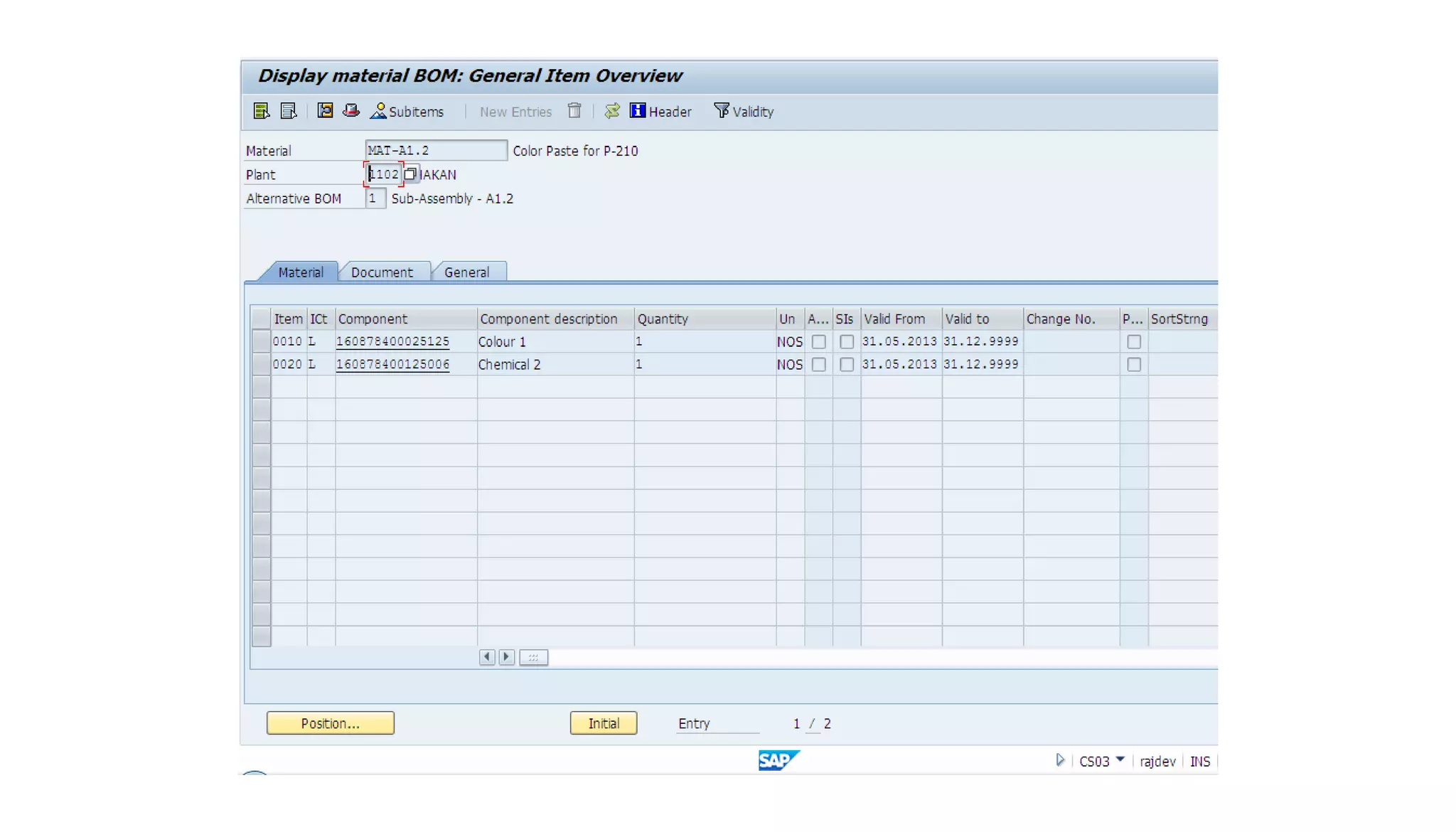The image size is (1456, 832).
Task: Click the greyed New Entries button
Action: point(515,112)
